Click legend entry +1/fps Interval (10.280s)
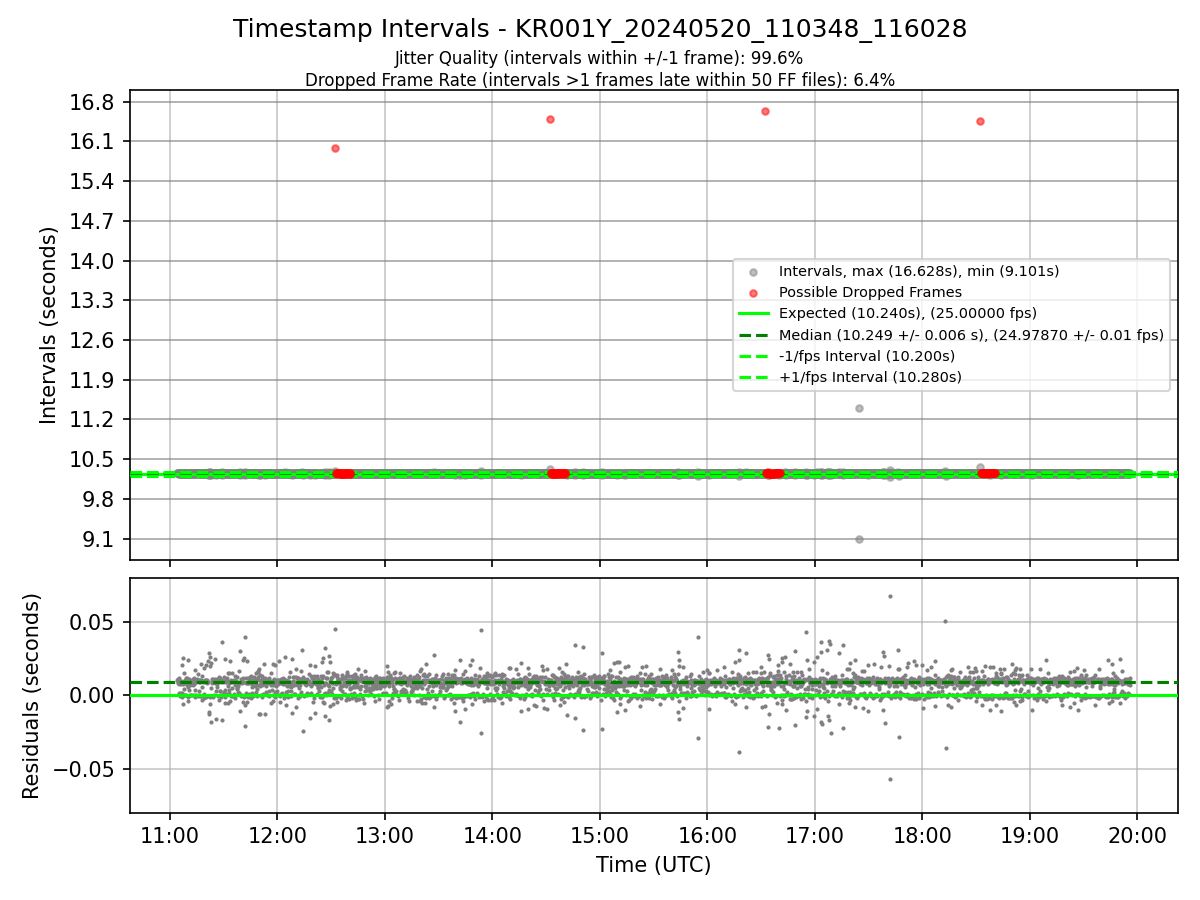Image resolution: width=1200 pixels, height=900 pixels. pyautogui.click(x=870, y=377)
